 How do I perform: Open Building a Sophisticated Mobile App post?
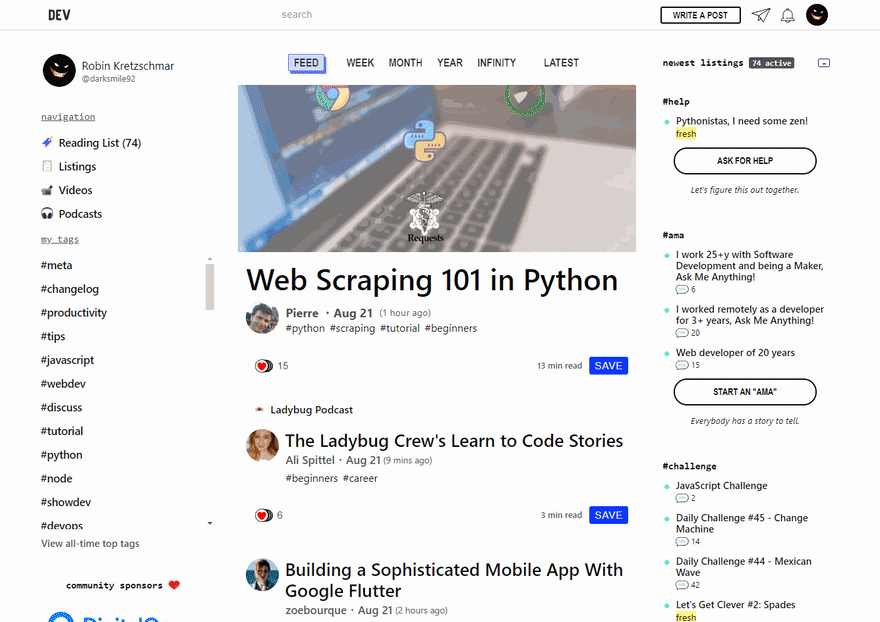click(453, 580)
